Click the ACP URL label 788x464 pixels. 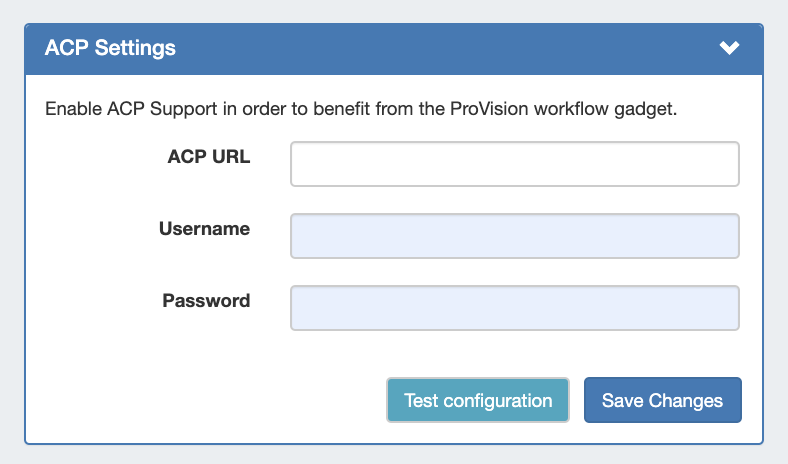click(208, 157)
